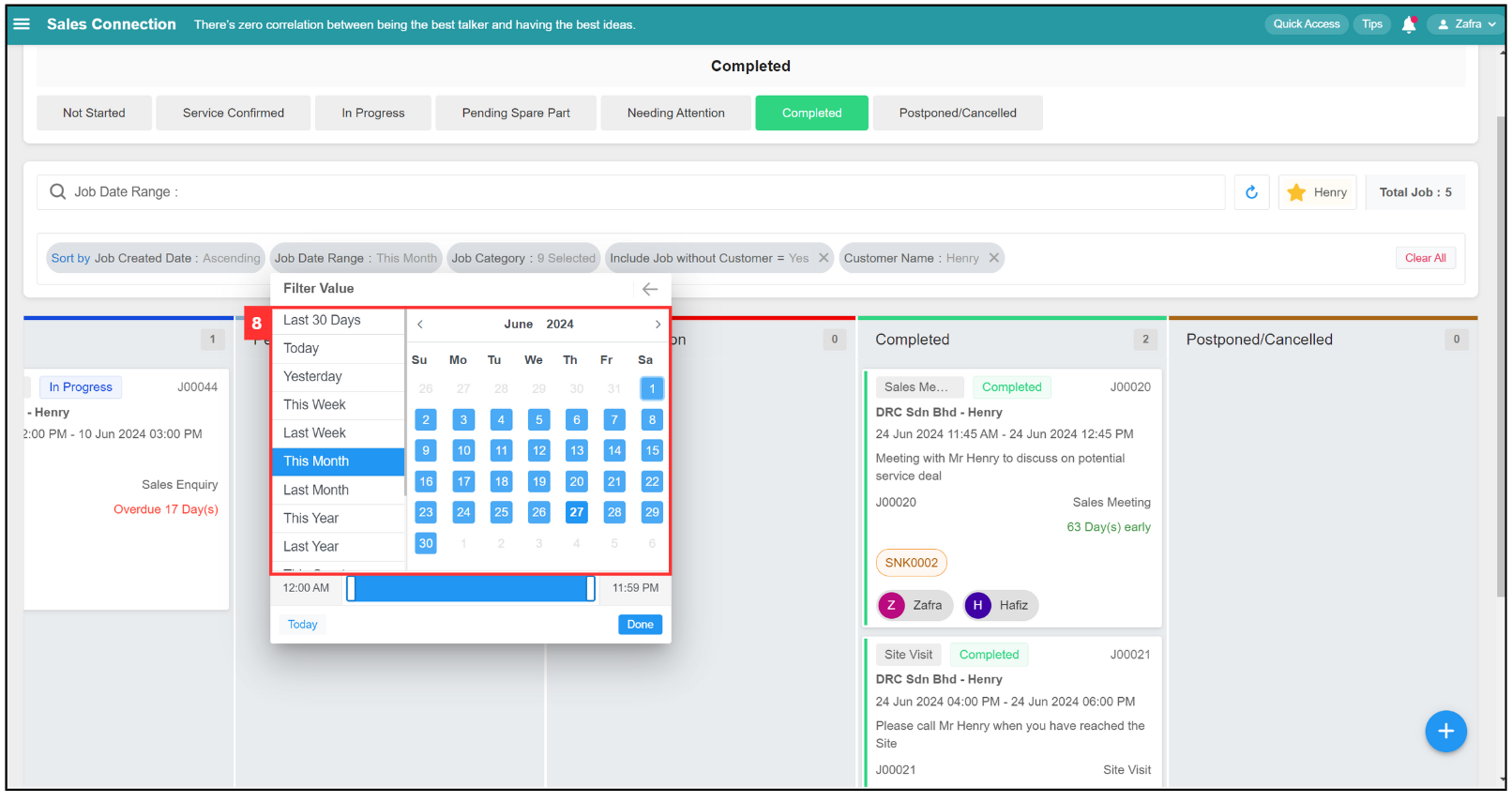1512x802 pixels.
Task: Click the start handle of time slider
Action: (x=351, y=588)
